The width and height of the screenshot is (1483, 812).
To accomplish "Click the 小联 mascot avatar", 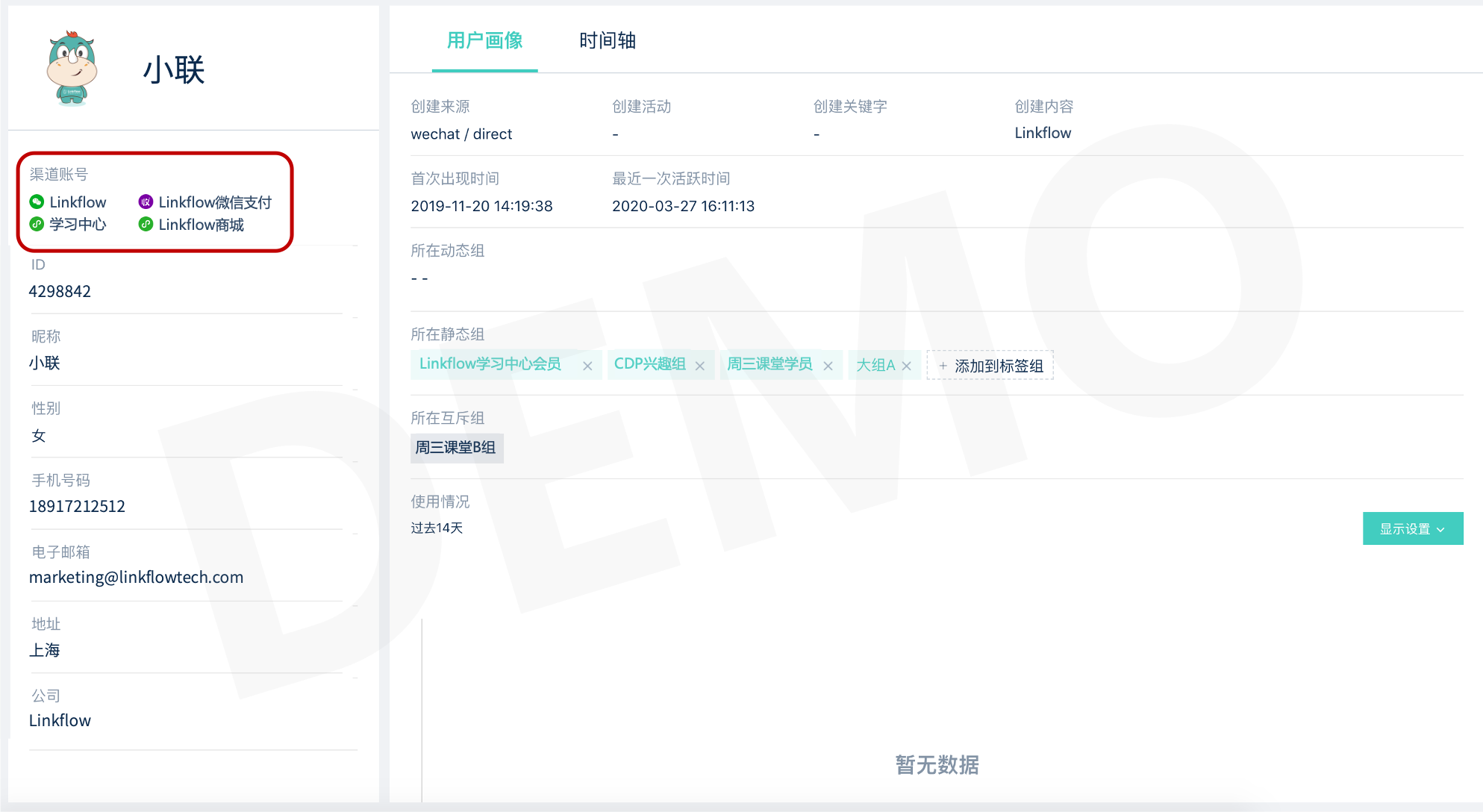I will (72, 68).
